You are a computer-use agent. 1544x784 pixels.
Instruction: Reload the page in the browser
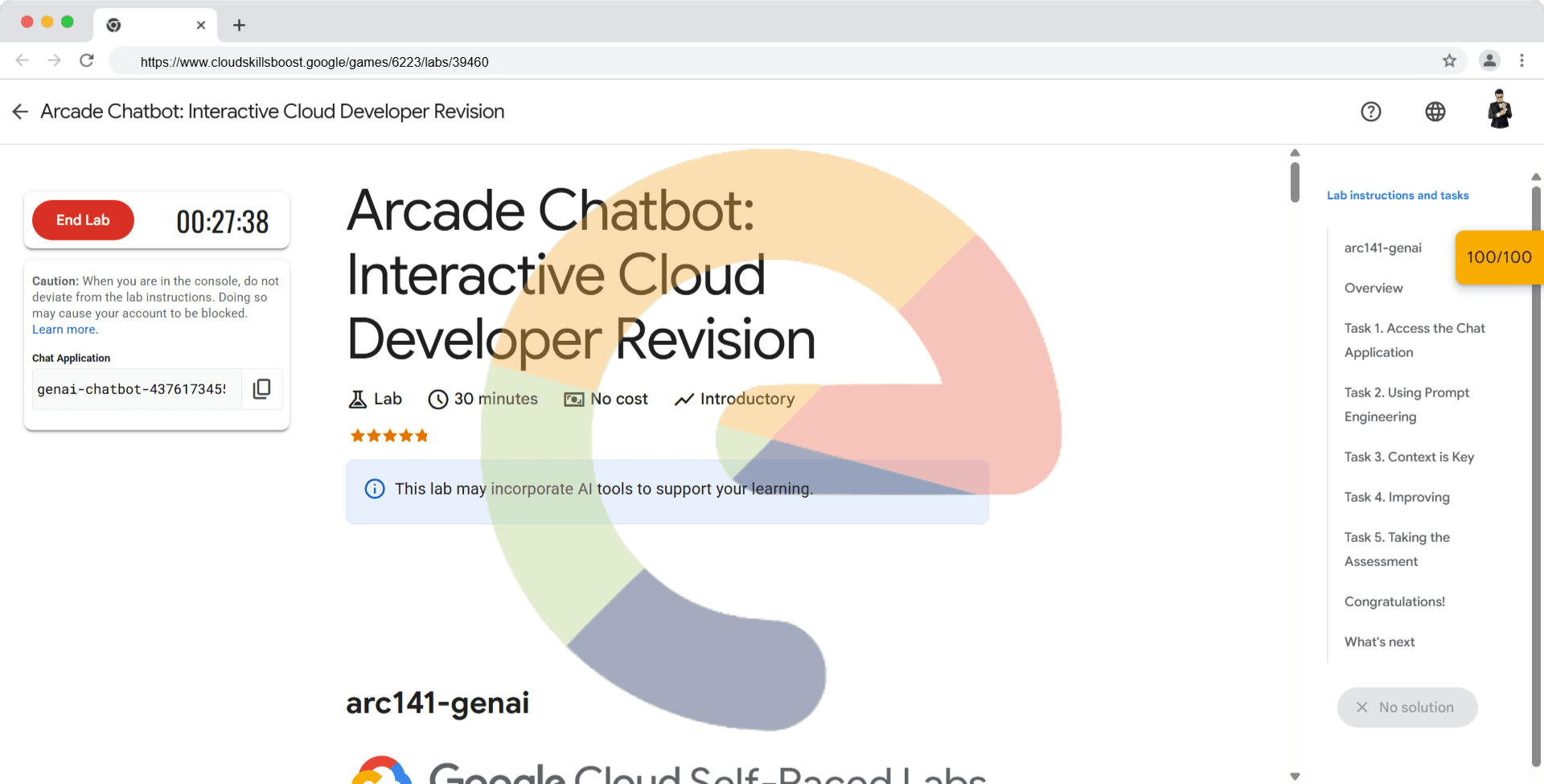[87, 61]
